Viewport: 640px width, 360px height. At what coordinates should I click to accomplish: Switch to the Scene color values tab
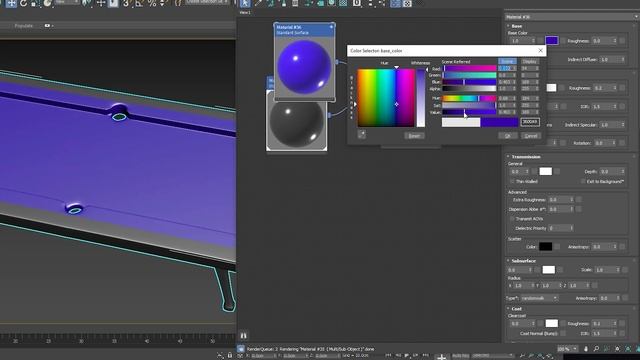tap(507, 61)
